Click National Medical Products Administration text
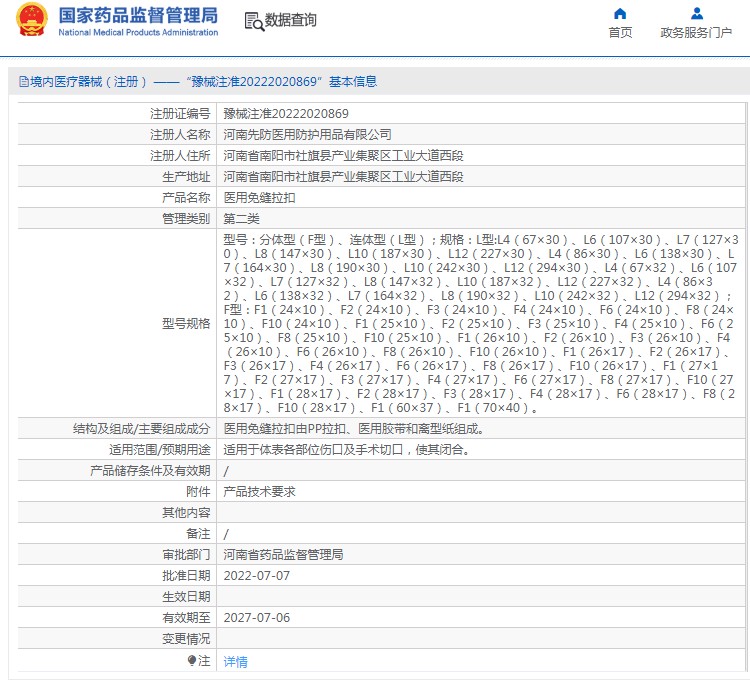Image resolution: width=750 pixels, height=681 pixels. (138, 33)
